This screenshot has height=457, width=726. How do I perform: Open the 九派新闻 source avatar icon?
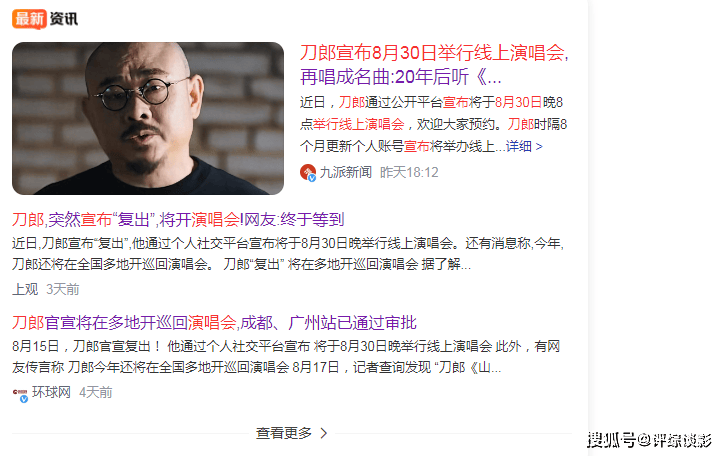[x=308, y=172]
